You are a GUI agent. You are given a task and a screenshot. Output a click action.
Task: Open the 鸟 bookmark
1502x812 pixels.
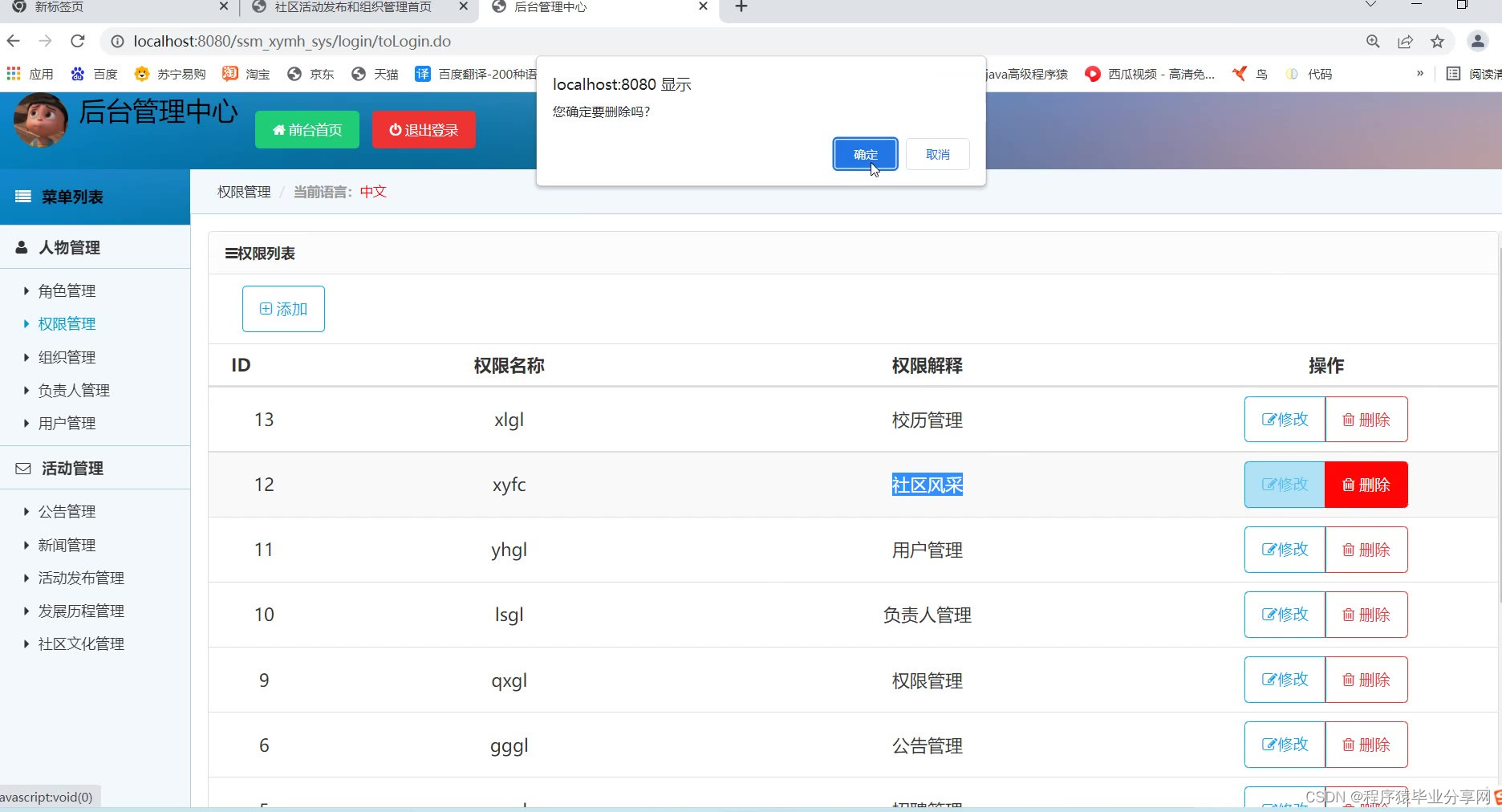click(x=1250, y=74)
